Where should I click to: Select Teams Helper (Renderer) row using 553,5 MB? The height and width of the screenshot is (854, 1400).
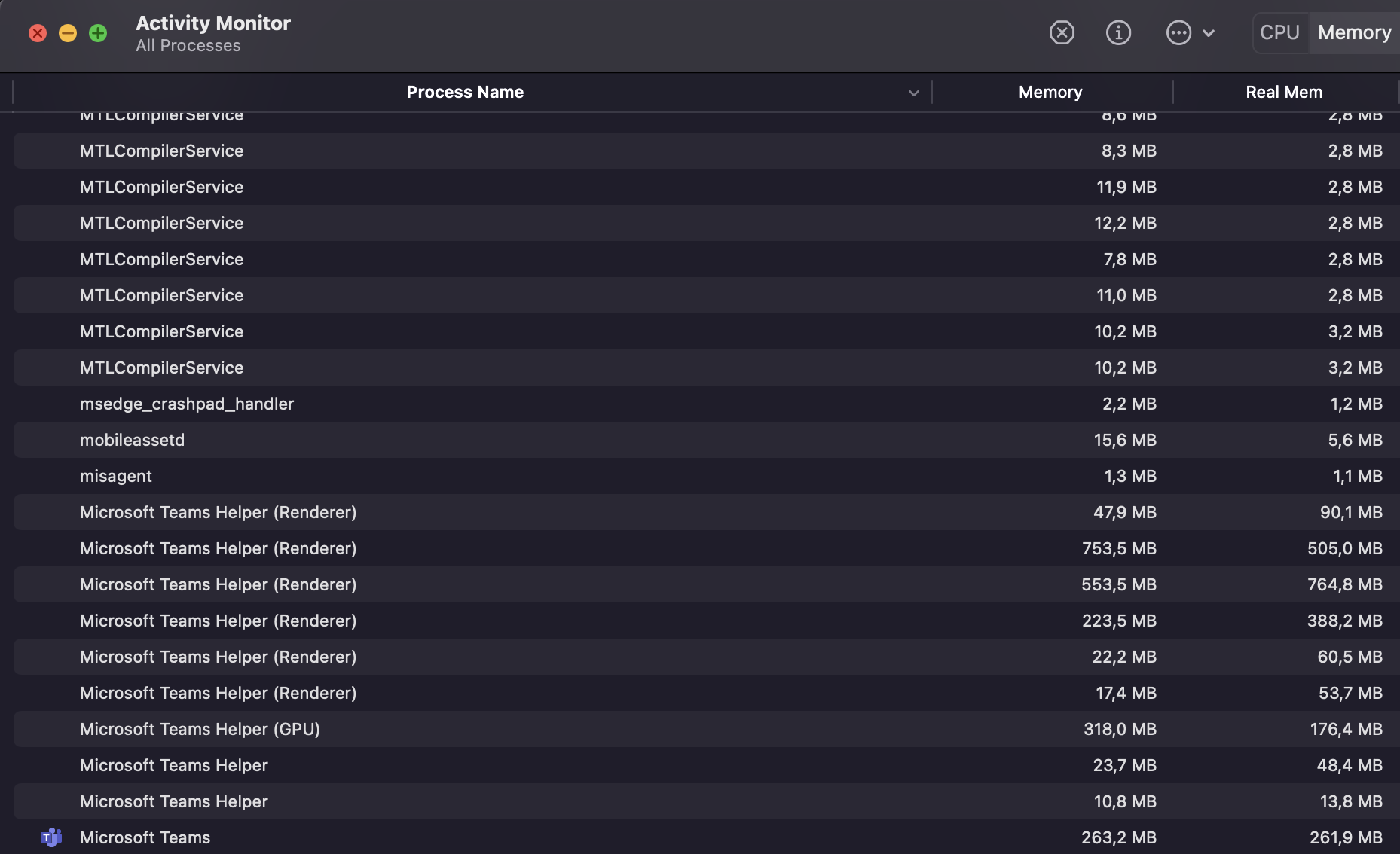click(706, 584)
